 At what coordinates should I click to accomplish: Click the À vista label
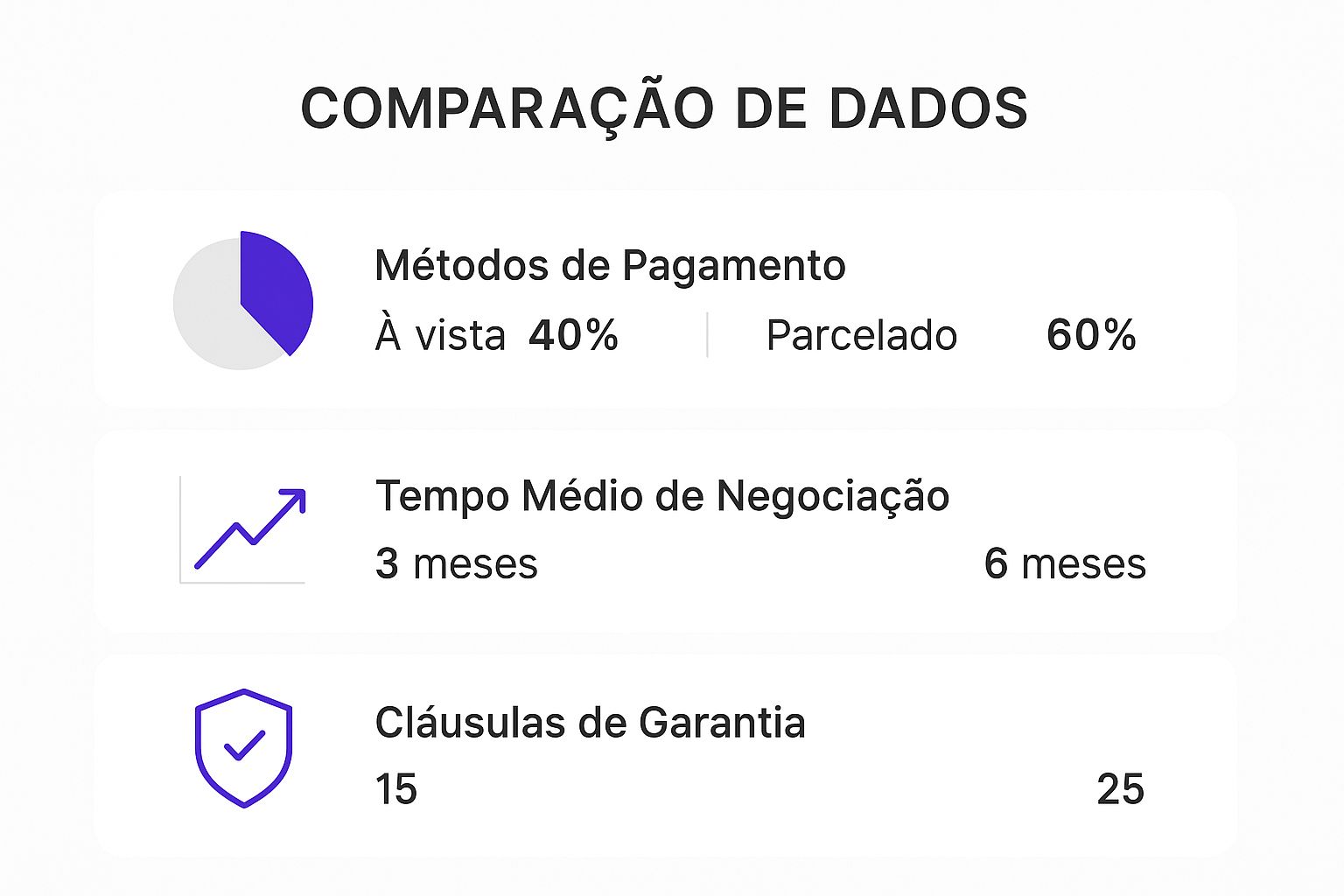coord(440,335)
